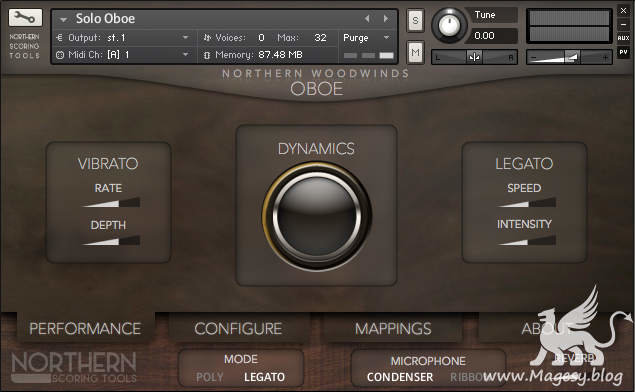Open the wrench instrument edit icon
Viewport: 635px width, 392px height.
(25, 17)
